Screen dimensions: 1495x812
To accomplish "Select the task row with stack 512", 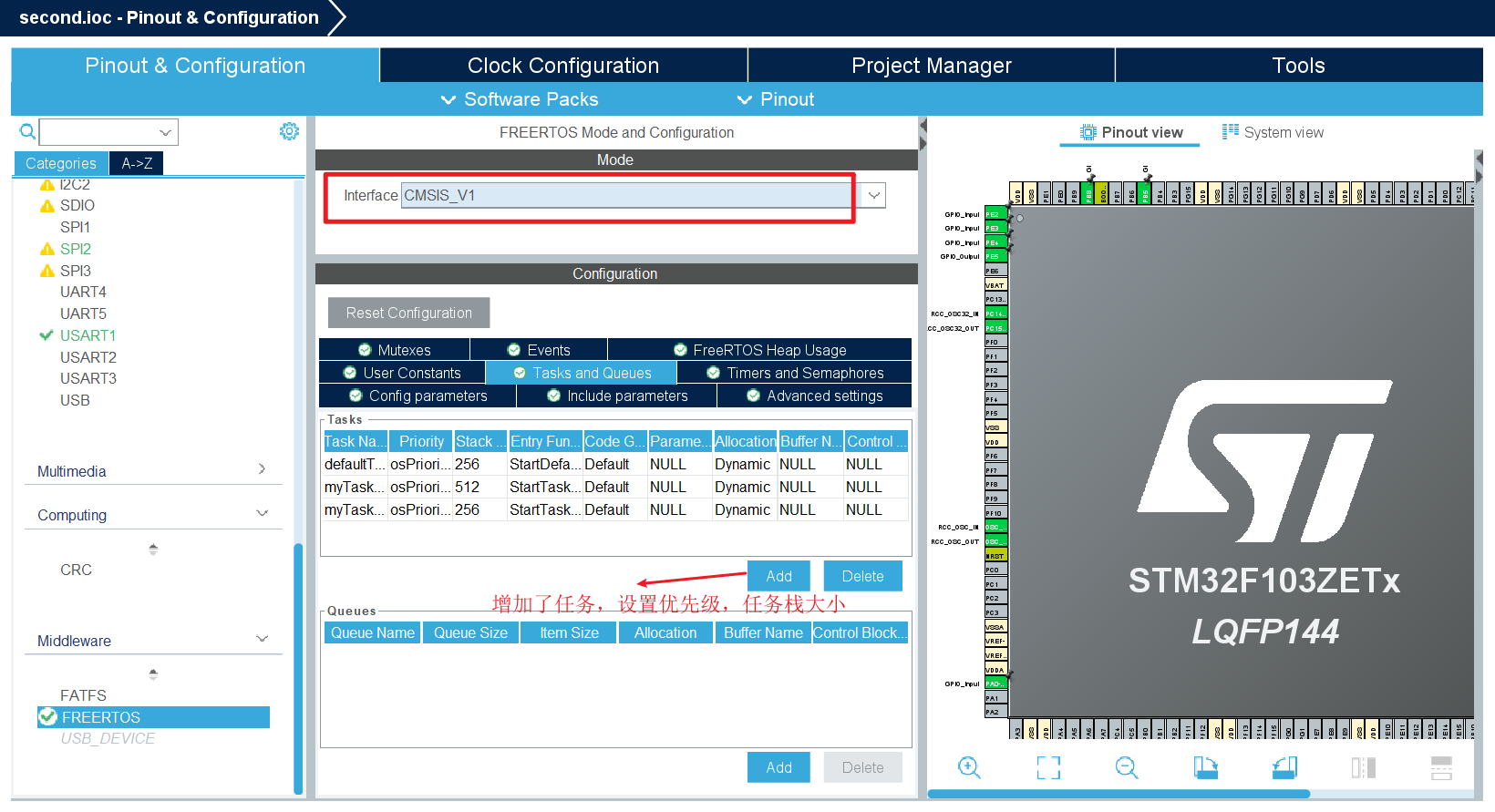I will 615,487.
